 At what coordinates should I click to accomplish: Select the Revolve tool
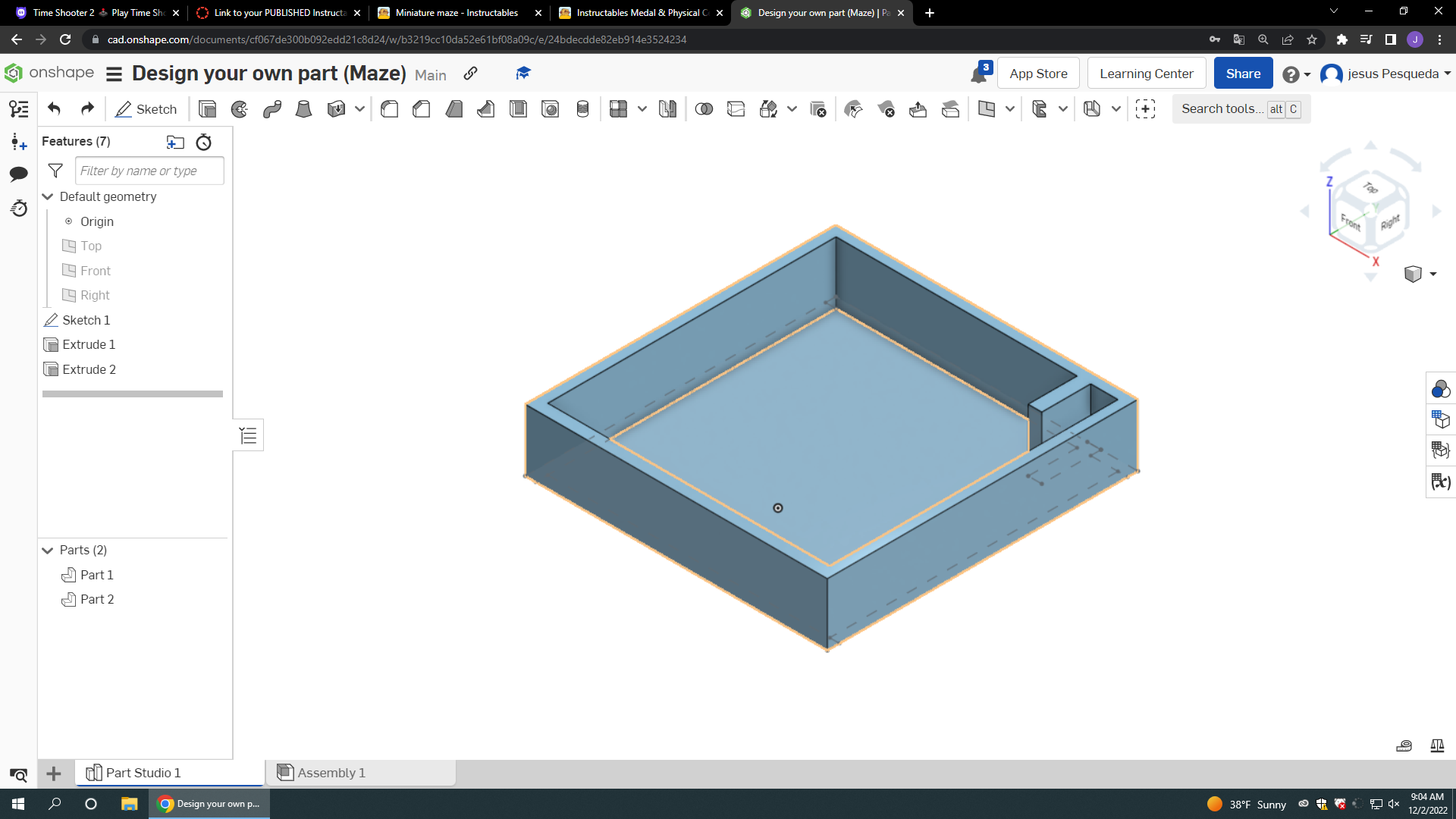tap(240, 108)
